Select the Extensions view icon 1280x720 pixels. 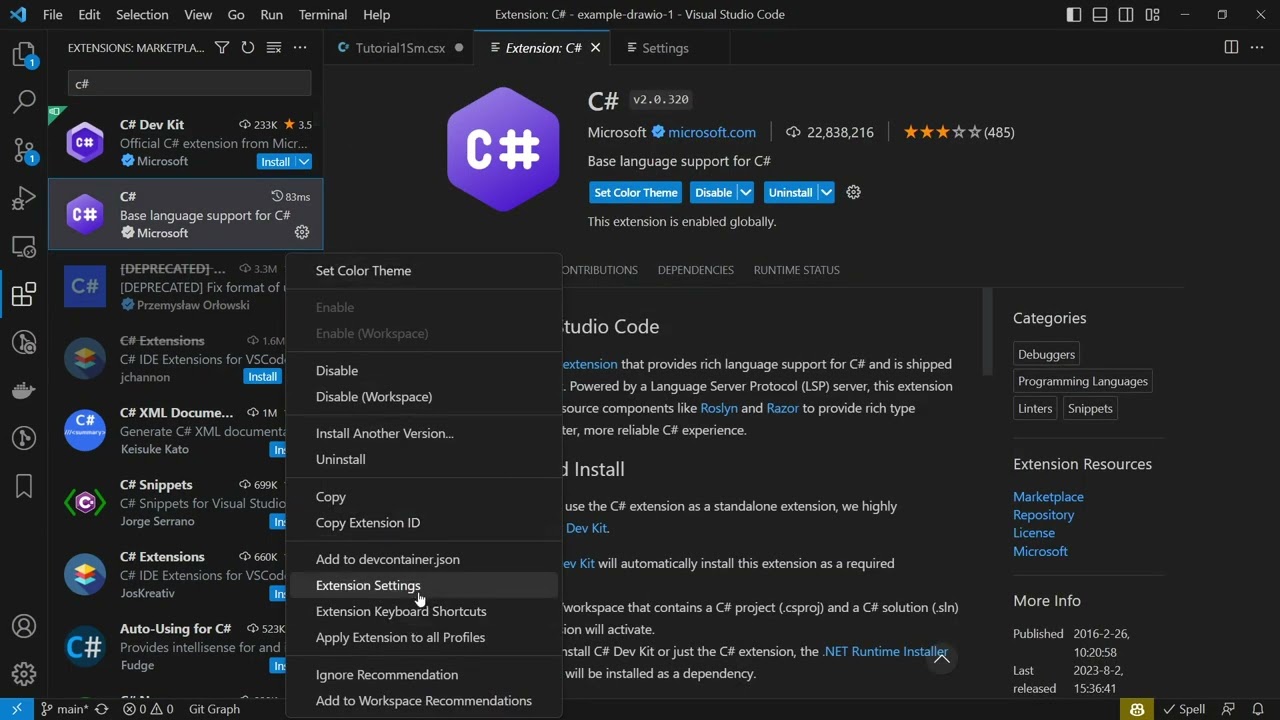coord(24,294)
